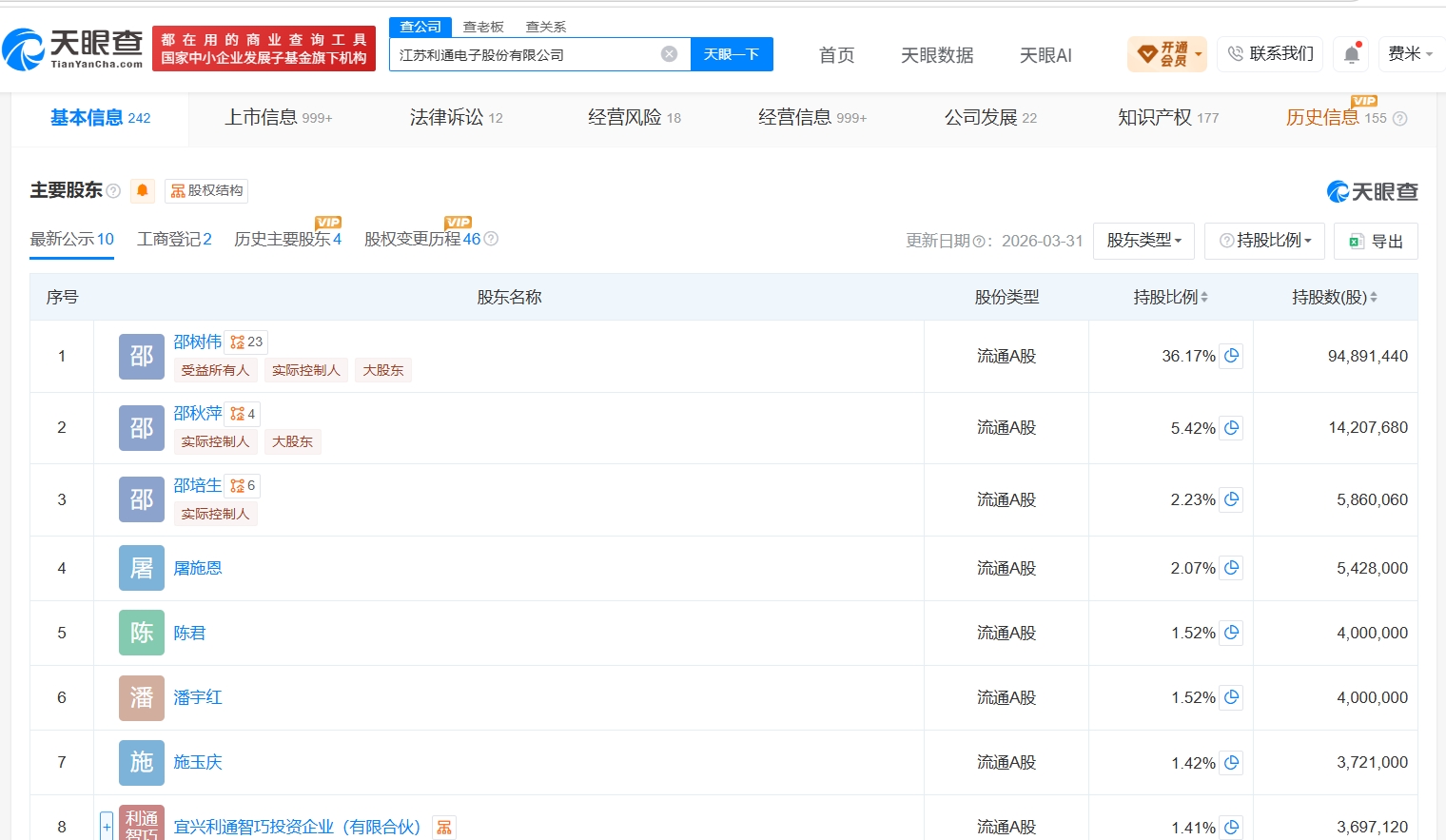
Task: Expand the 开通会员 membership dropdown
Action: [1167, 54]
